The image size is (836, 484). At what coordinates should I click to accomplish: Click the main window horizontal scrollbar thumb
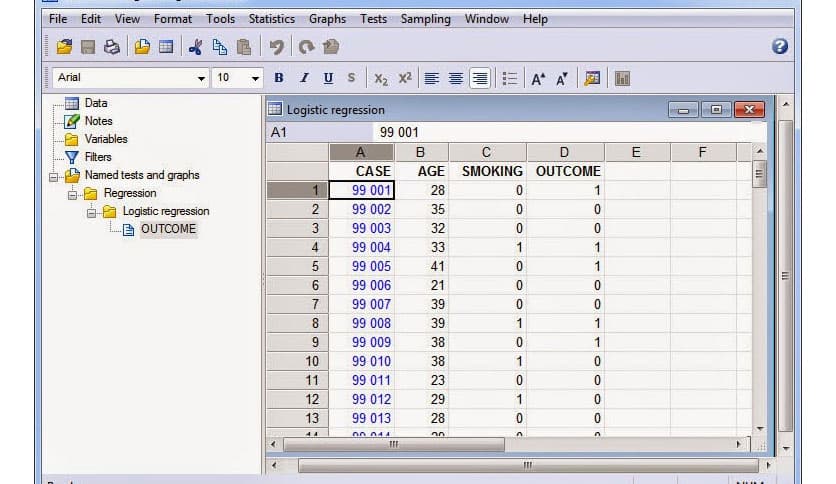(528, 465)
